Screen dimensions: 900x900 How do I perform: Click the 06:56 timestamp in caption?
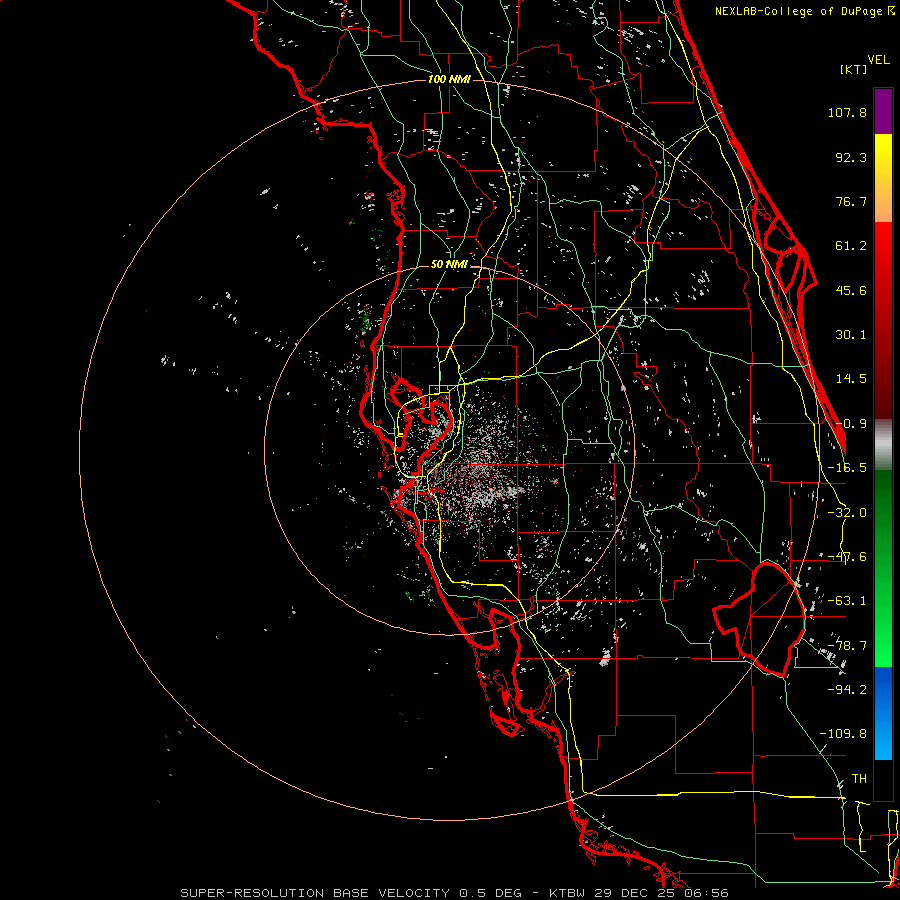coord(706,893)
